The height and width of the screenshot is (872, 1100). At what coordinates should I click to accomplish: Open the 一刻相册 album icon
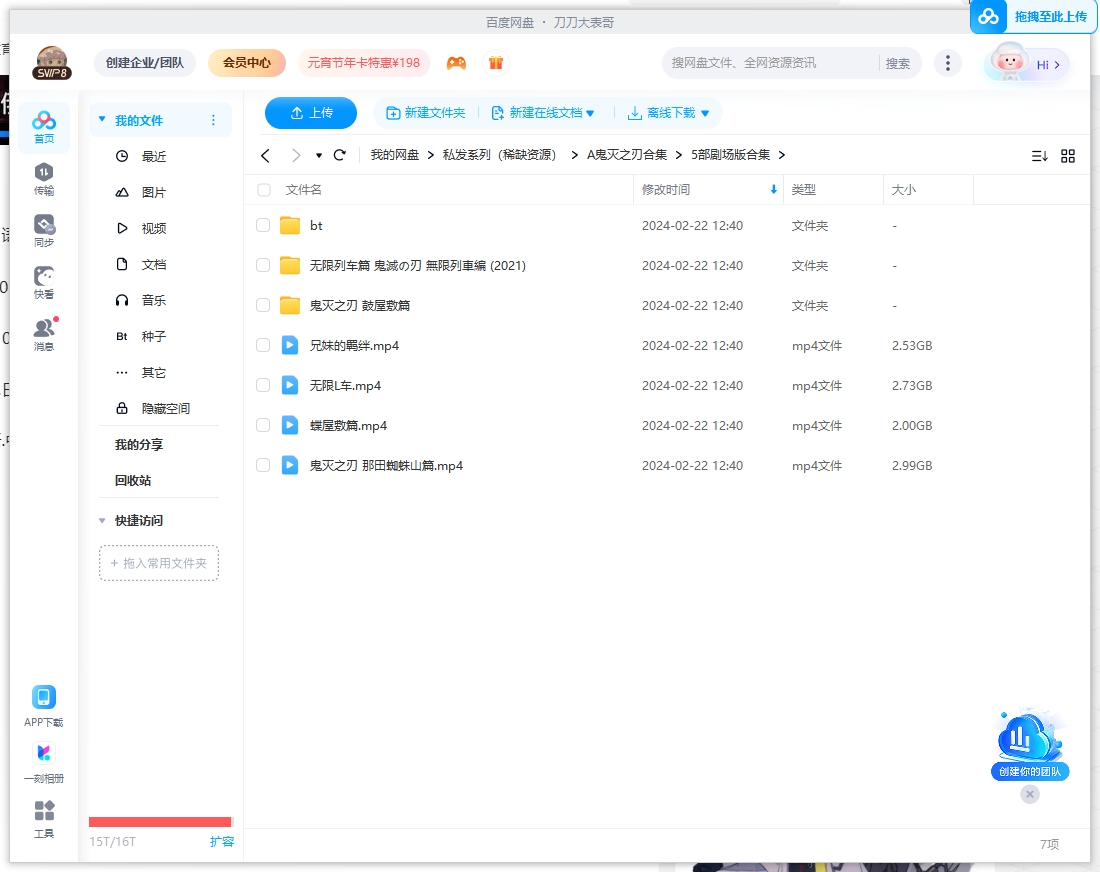coord(44,761)
